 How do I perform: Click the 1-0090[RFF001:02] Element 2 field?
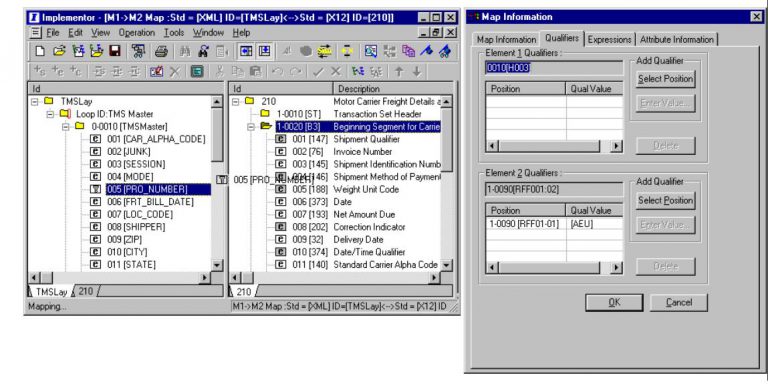coord(554,189)
